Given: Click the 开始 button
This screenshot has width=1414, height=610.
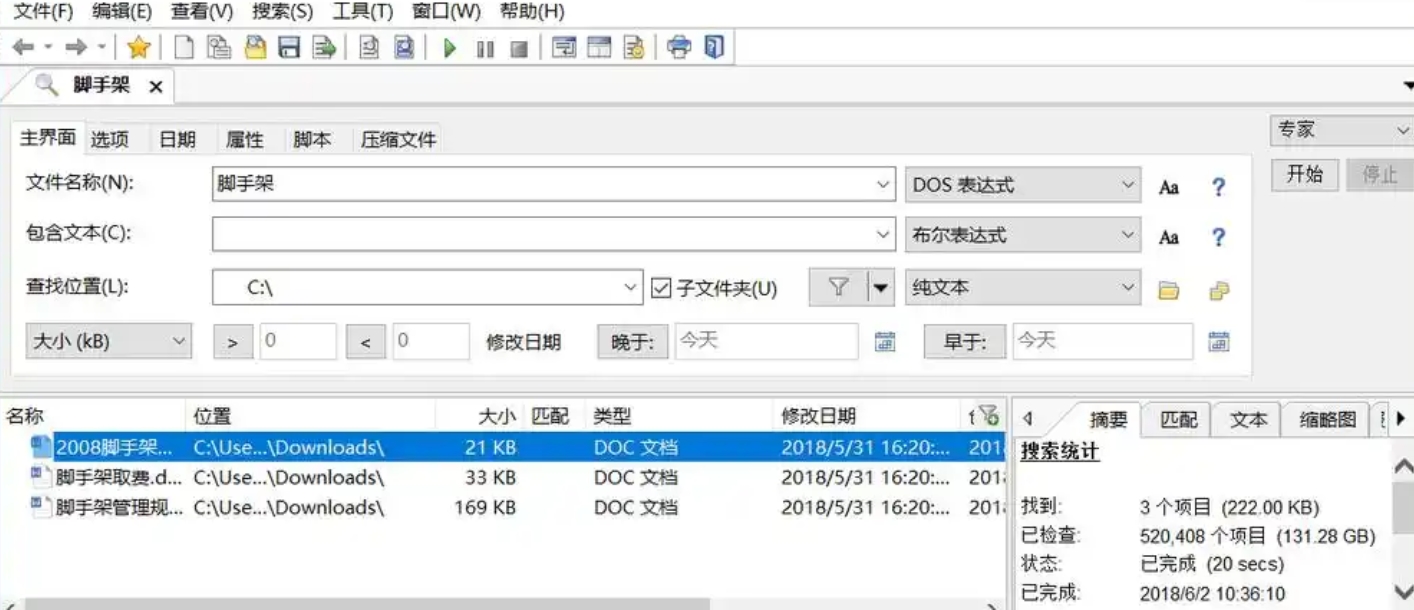Looking at the screenshot, I should click(1306, 175).
